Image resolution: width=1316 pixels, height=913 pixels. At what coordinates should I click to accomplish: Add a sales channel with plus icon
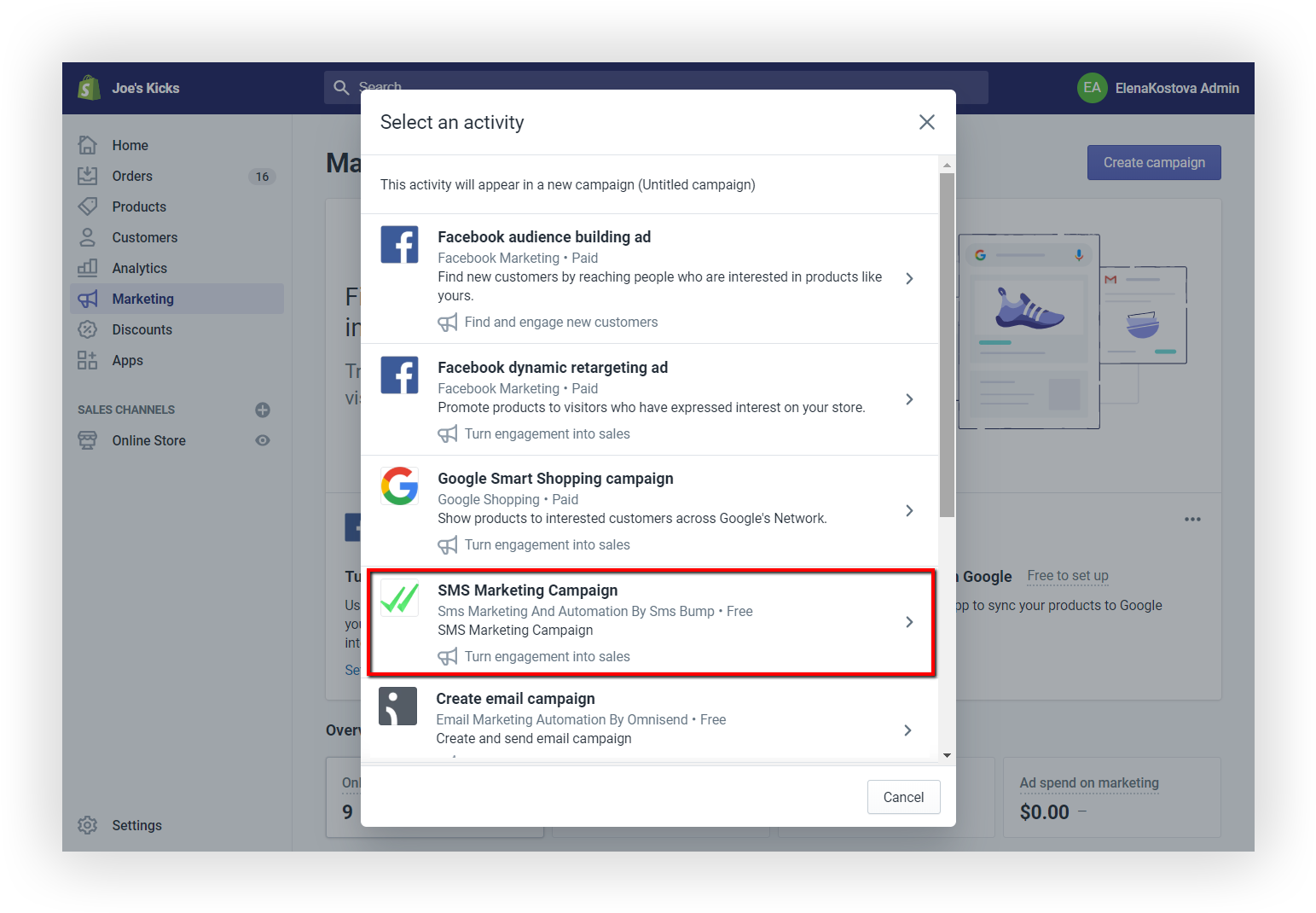[x=263, y=410]
